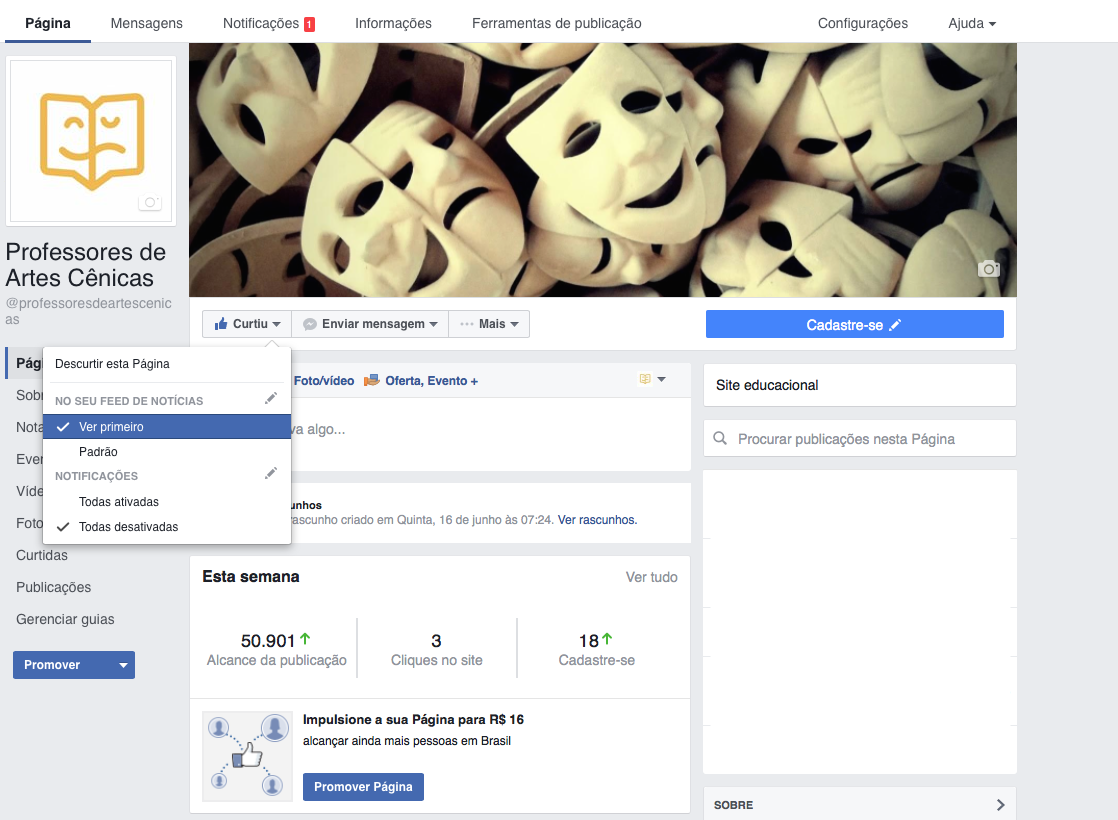Click the Cadastre-se stat with 18
The width and height of the screenshot is (1118, 820).
click(597, 650)
